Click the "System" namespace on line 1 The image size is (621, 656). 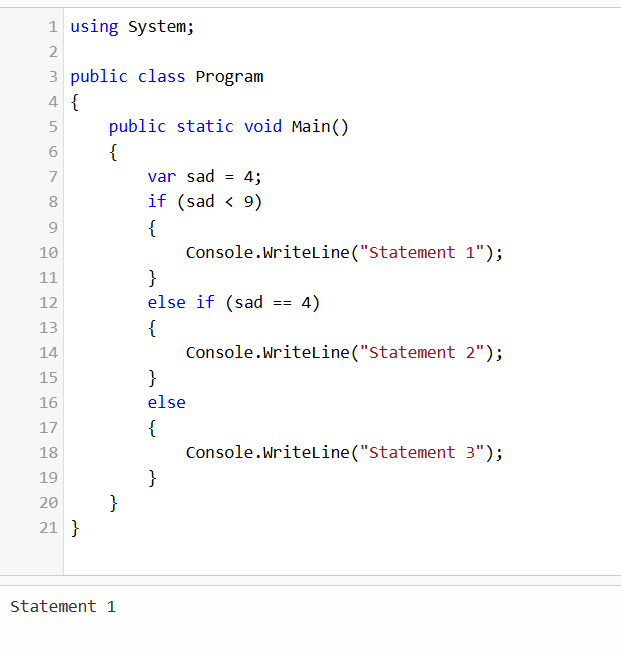pyautogui.click(x=157, y=27)
